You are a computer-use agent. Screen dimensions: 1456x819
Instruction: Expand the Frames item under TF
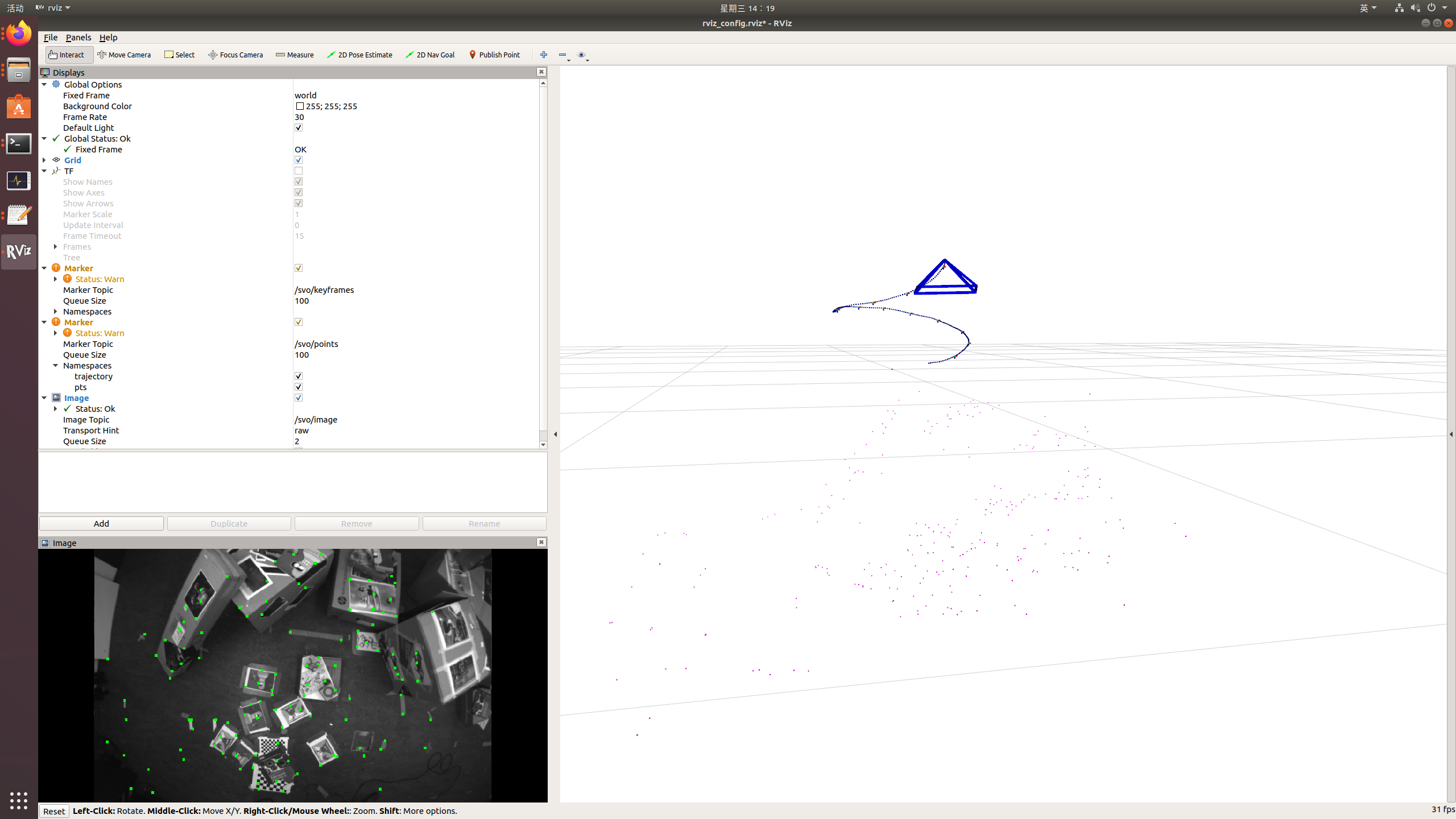[56, 247]
